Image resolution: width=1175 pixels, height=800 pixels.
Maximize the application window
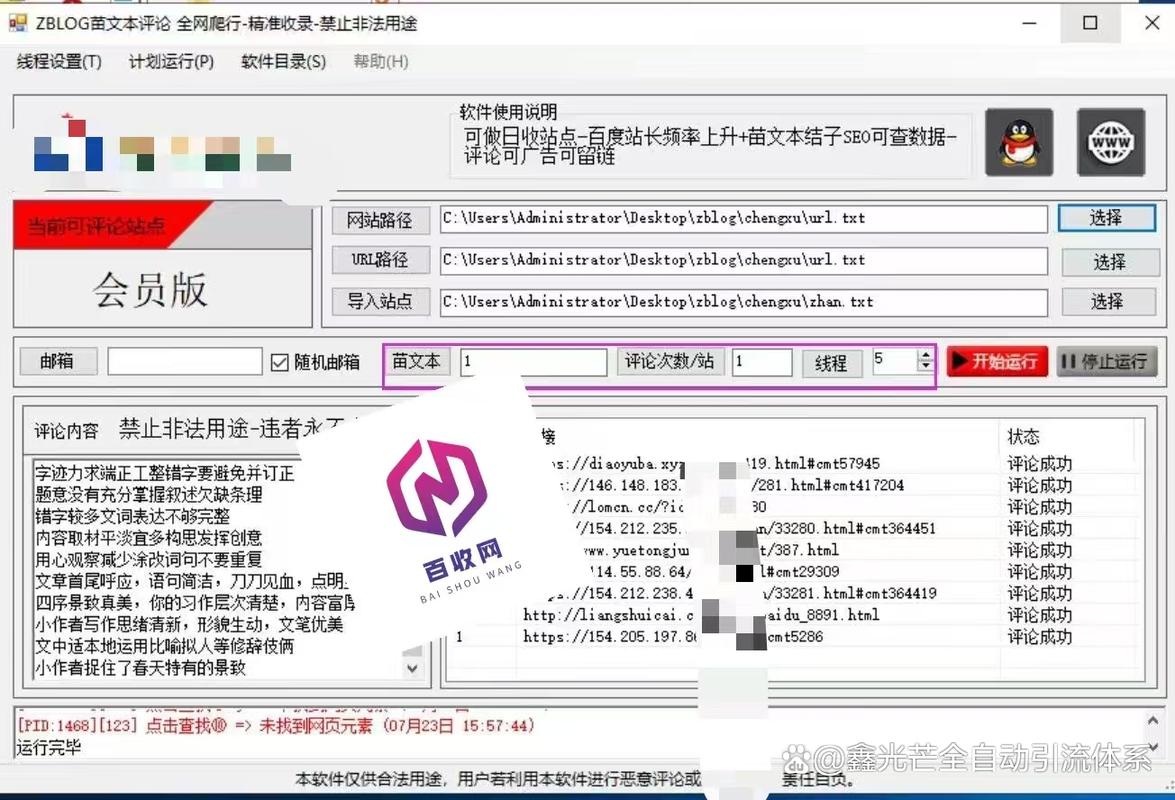(x=1090, y=23)
